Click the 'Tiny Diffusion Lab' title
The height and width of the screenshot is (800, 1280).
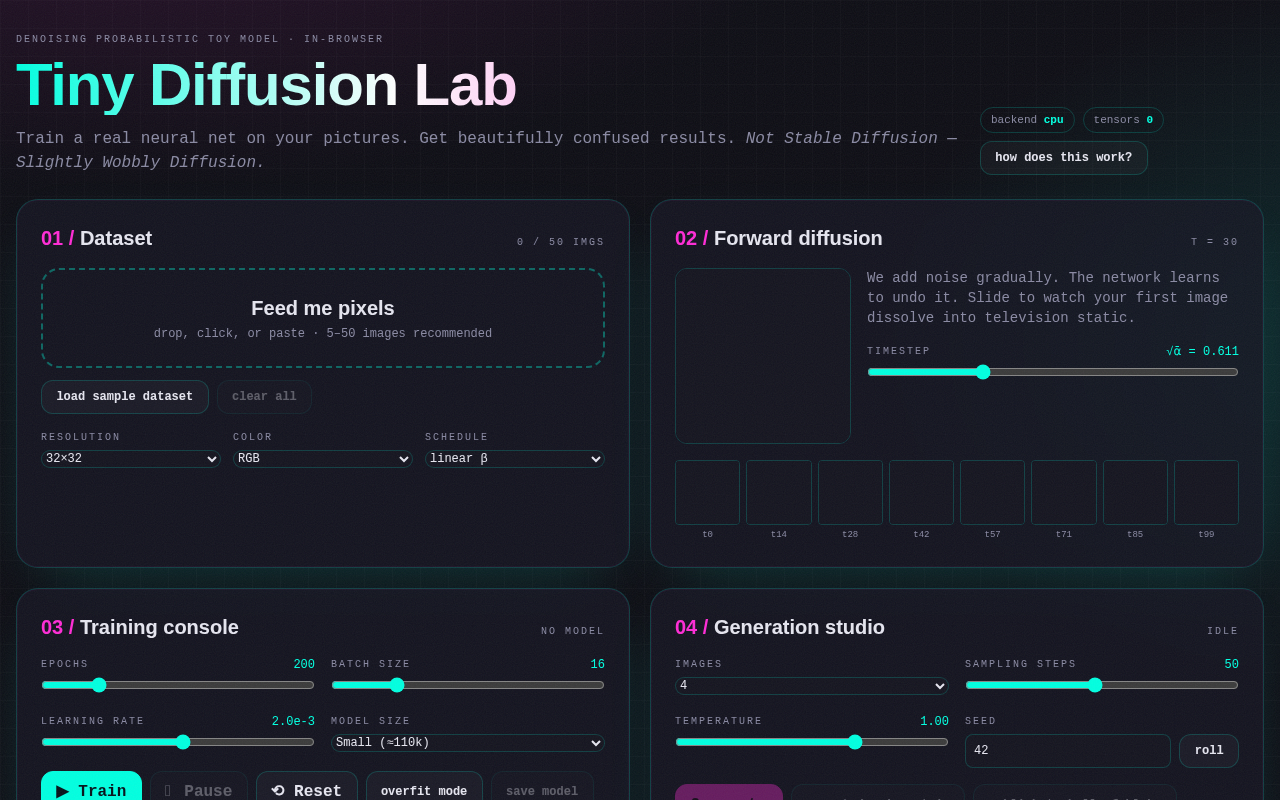[266, 84]
